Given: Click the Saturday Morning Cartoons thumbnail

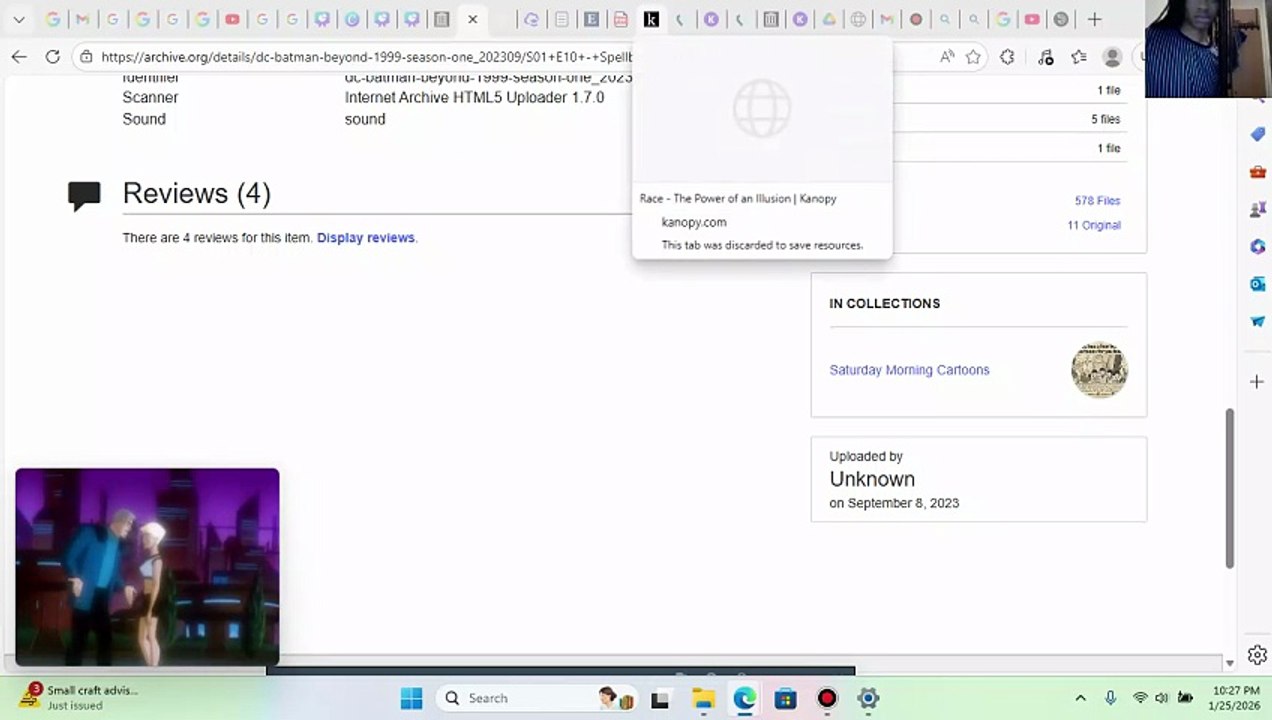Looking at the screenshot, I should click(x=1099, y=369).
